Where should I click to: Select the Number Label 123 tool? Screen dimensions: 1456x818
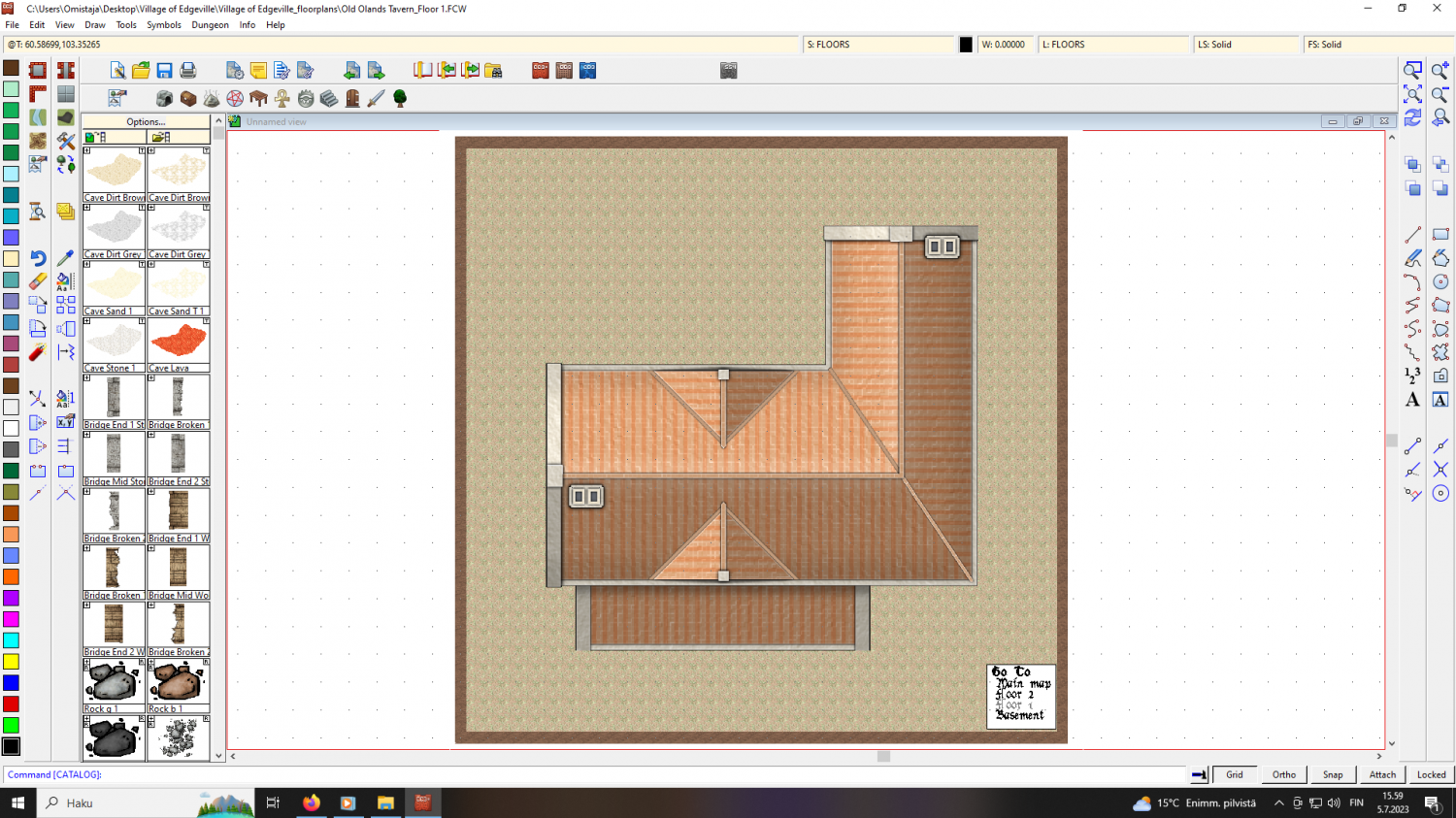point(1412,376)
